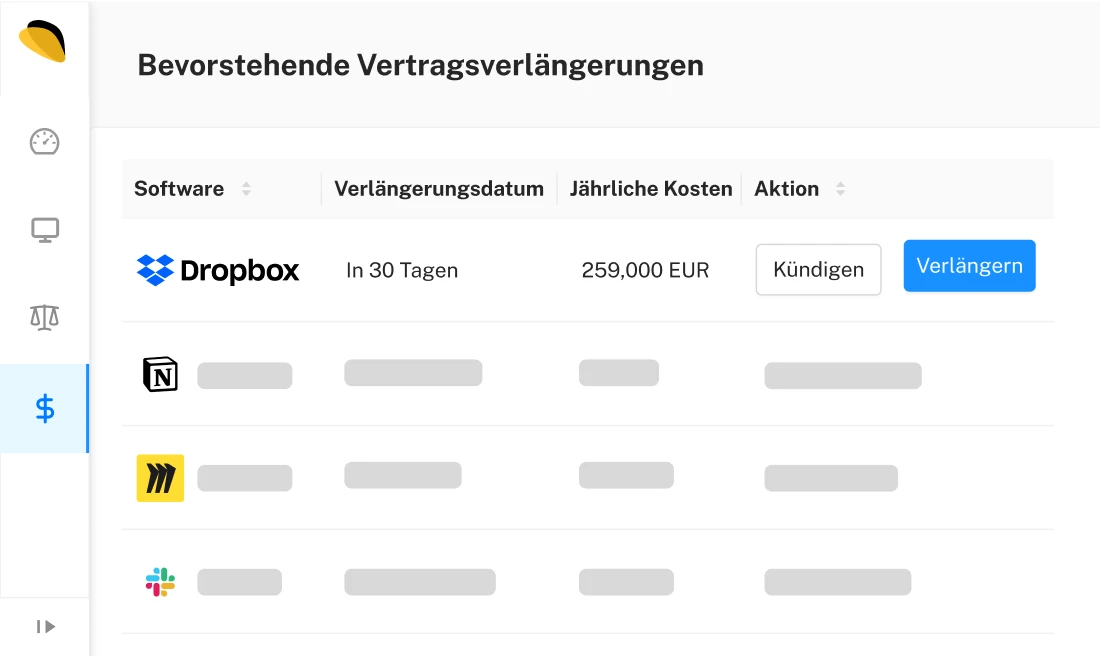The width and height of the screenshot is (1100, 656).
Task: Click the Notion logo icon
Action: coord(160,374)
